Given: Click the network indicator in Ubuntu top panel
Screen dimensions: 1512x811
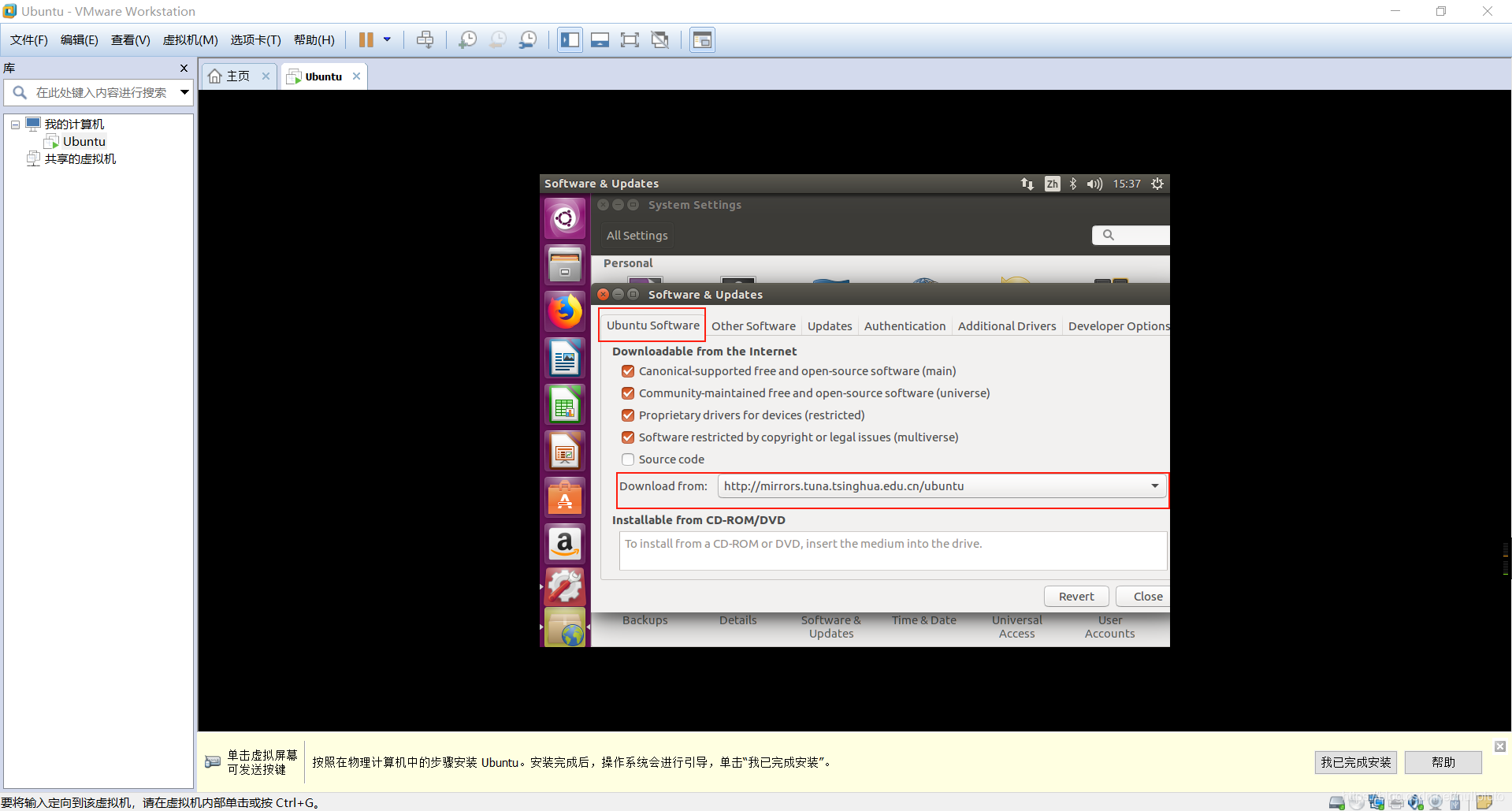Looking at the screenshot, I should click(1027, 184).
